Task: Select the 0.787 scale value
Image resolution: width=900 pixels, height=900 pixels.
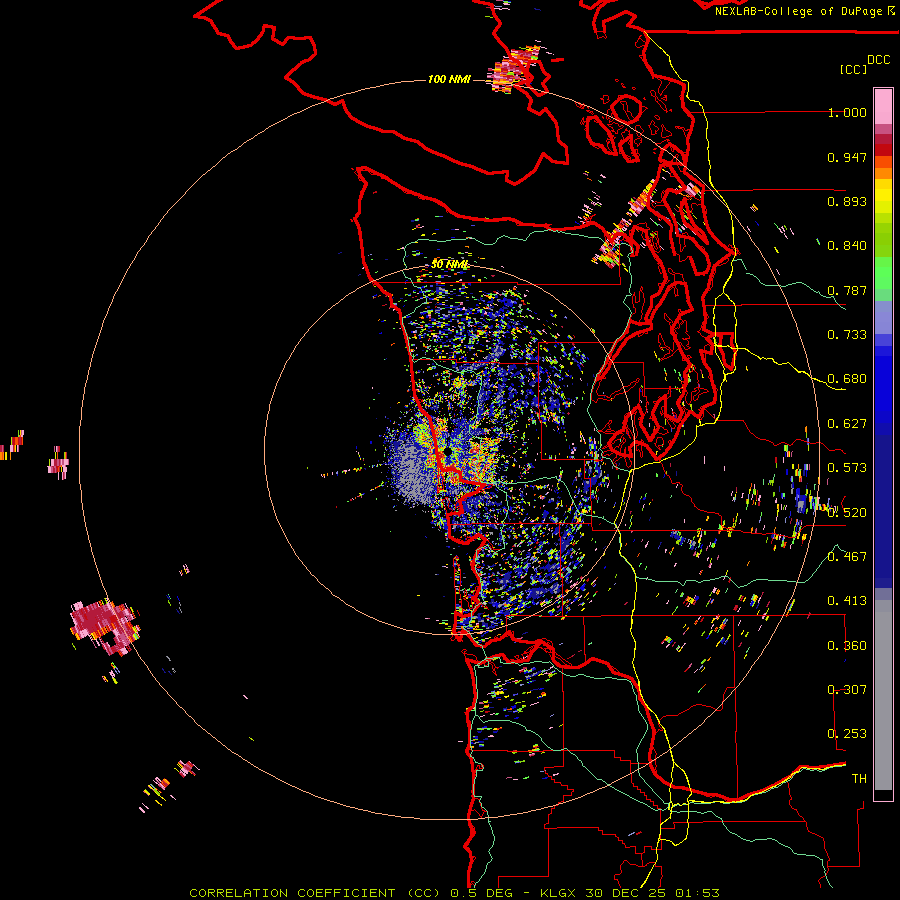Action: pyautogui.click(x=847, y=290)
